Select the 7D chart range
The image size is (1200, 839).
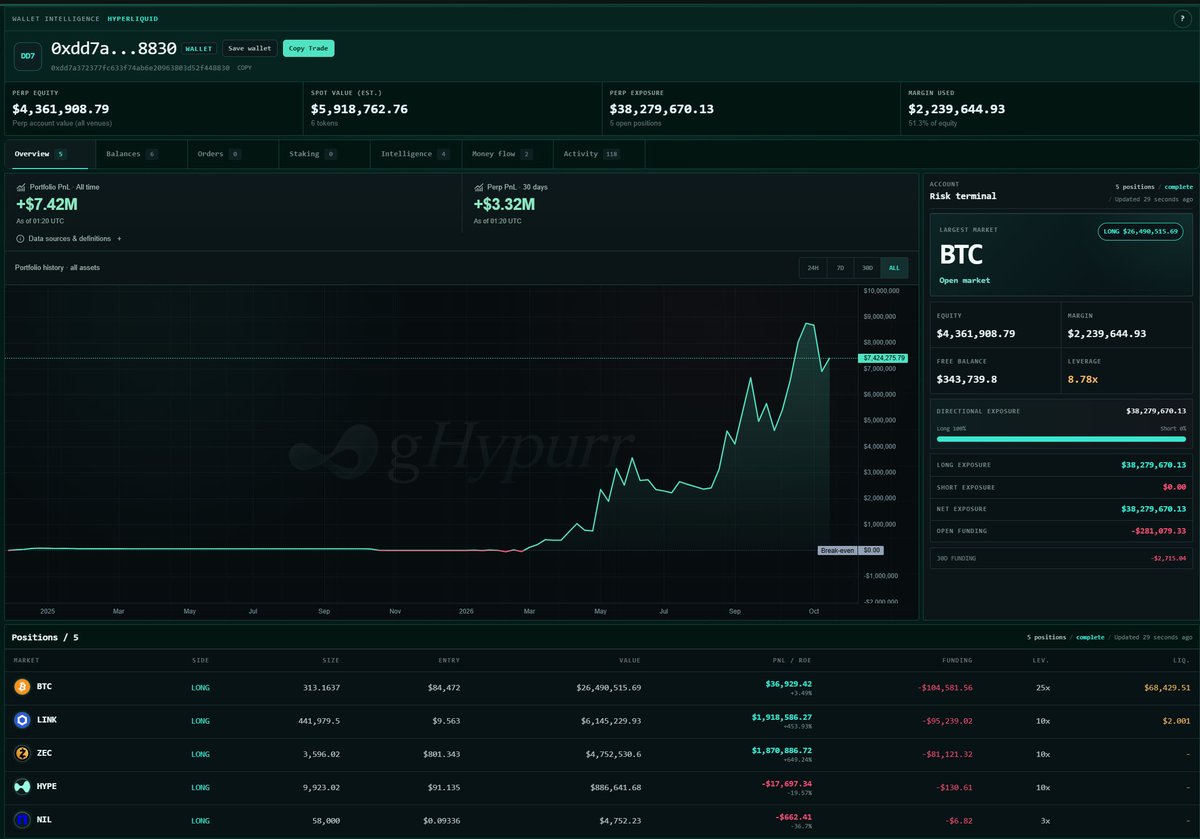[x=840, y=268]
